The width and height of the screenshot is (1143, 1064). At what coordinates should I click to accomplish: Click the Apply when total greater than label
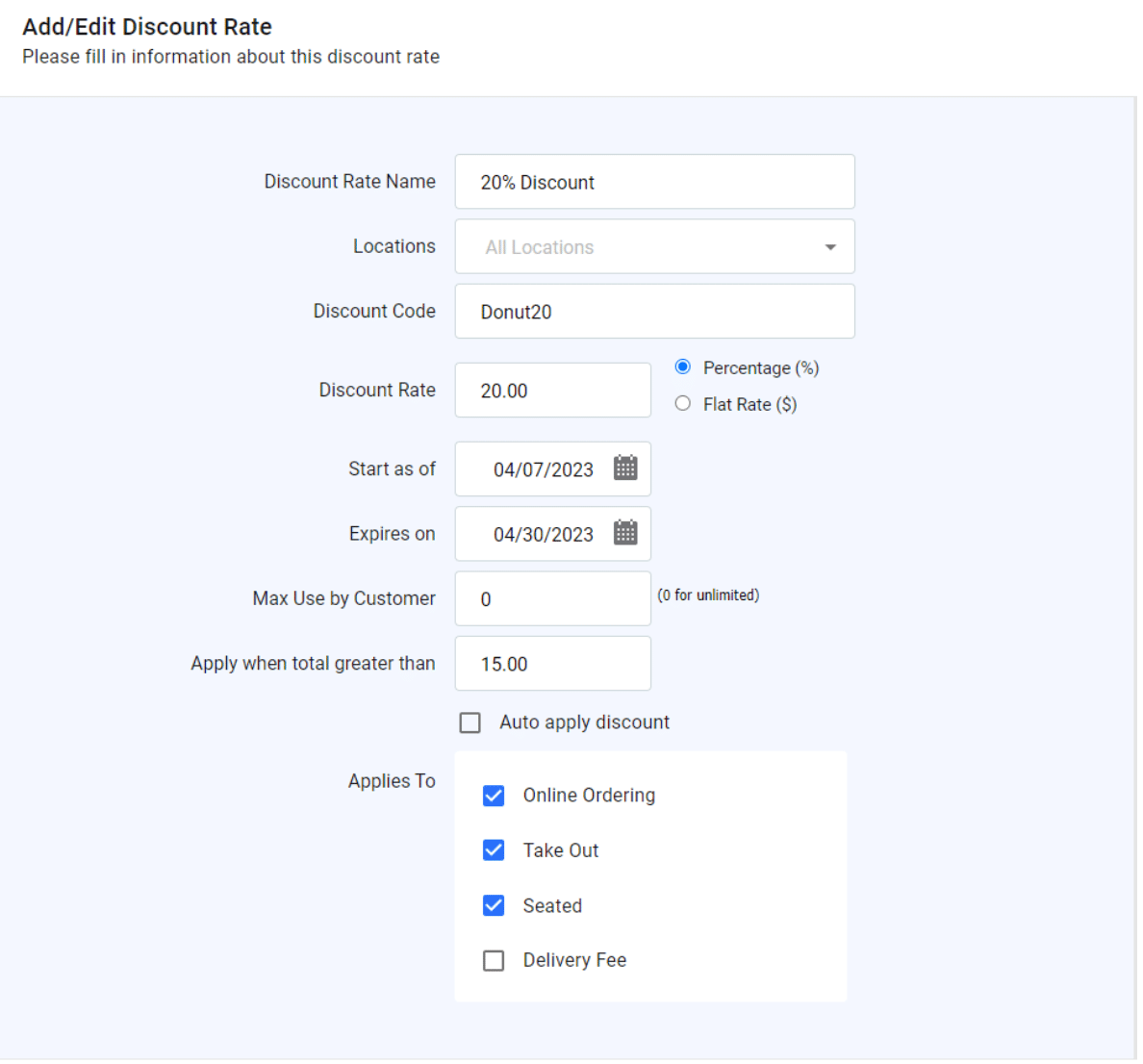(x=314, y=664)
